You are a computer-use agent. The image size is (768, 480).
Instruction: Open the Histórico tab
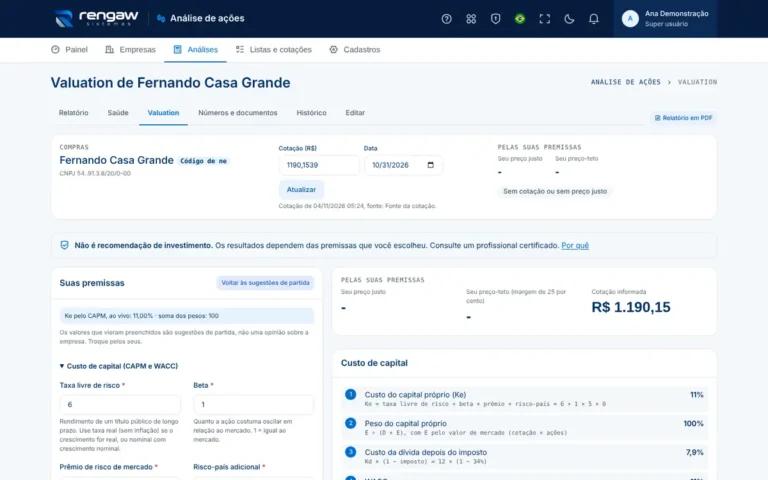[311, 113]
